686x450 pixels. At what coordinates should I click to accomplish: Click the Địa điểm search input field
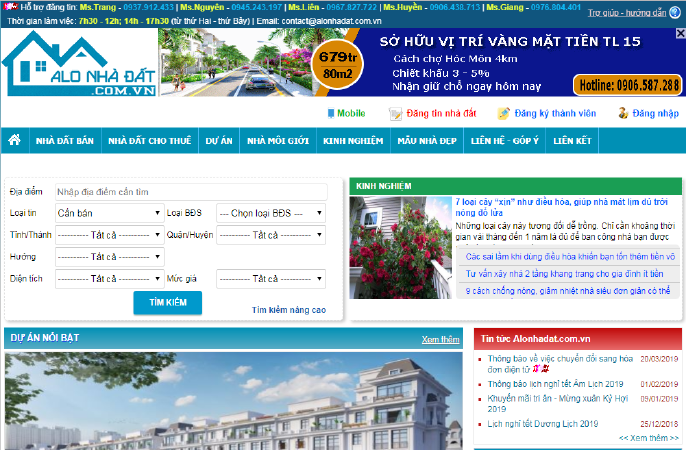pyautogui.click(x=191, y=192)
